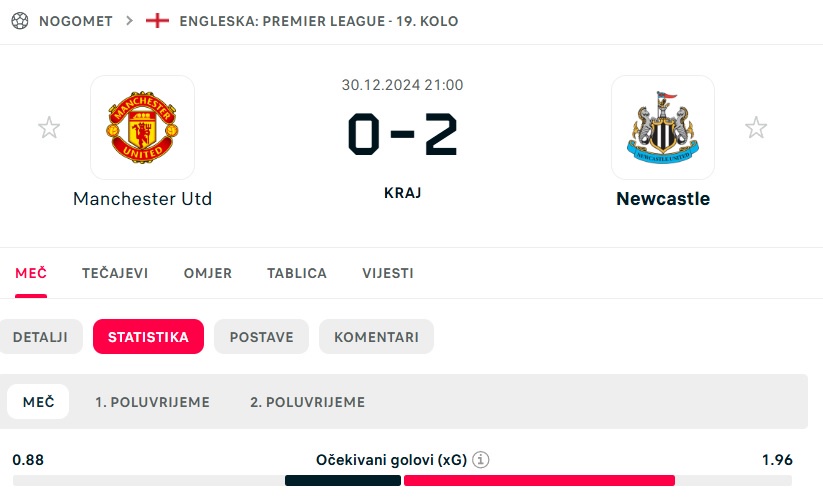Open the xG info icon
The width and height of the screenshot is (823, 502).
pyautogui.click(x=481, y=460)
